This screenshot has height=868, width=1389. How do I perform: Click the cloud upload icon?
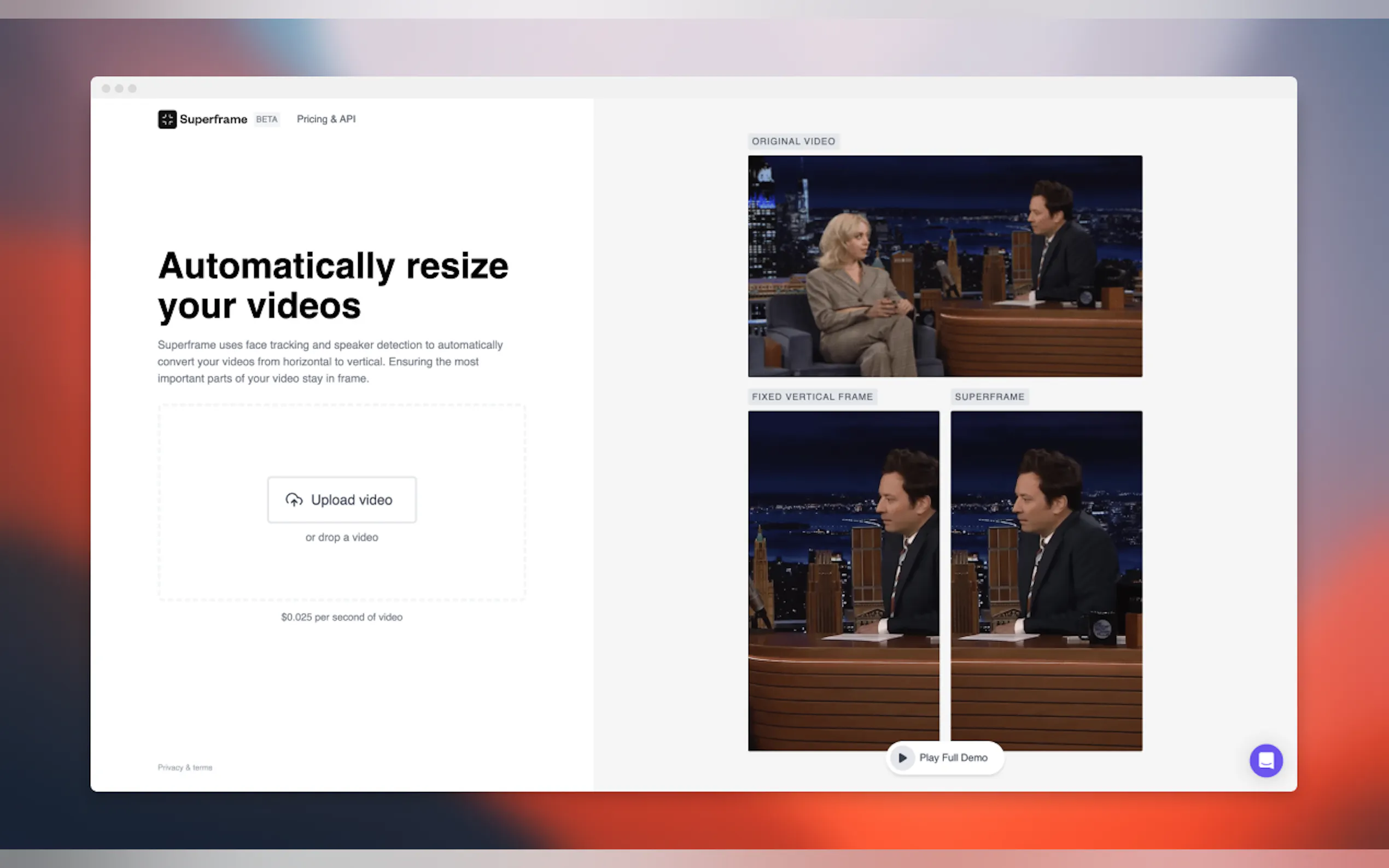point(294,500)
